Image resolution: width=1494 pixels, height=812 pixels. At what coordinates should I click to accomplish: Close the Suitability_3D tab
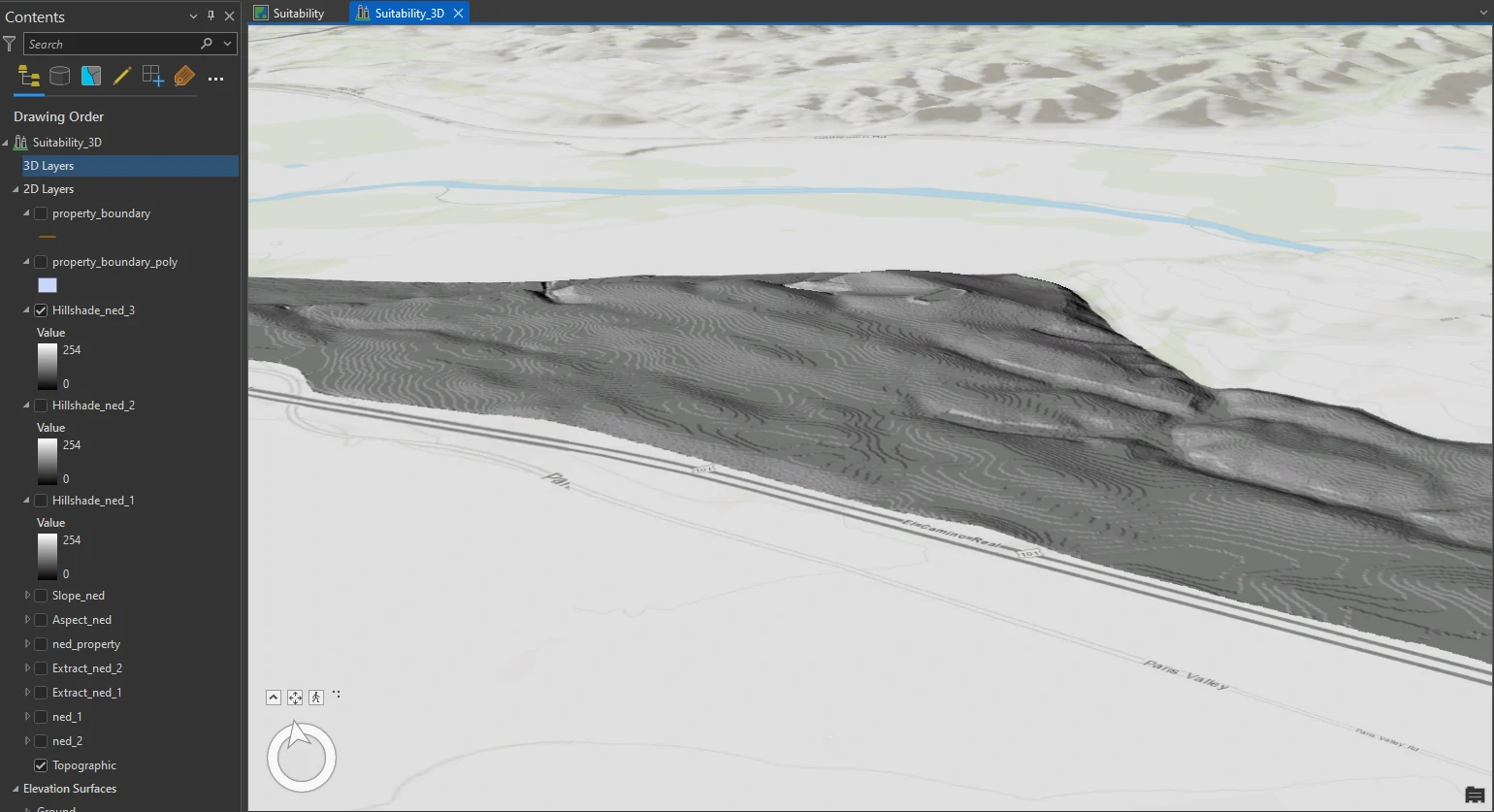(x=458, y=13)
